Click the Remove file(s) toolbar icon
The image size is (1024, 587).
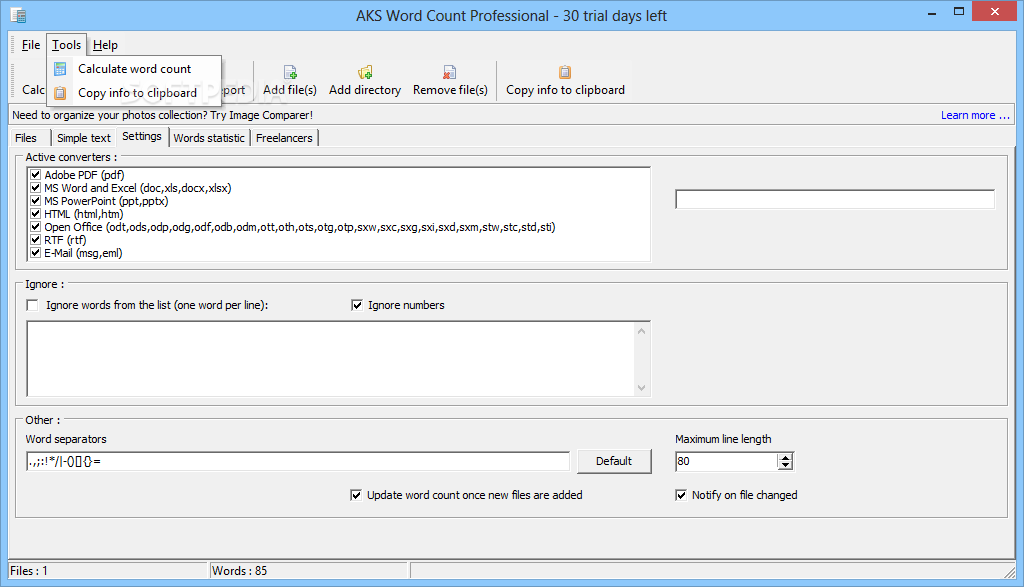point(449,72)
